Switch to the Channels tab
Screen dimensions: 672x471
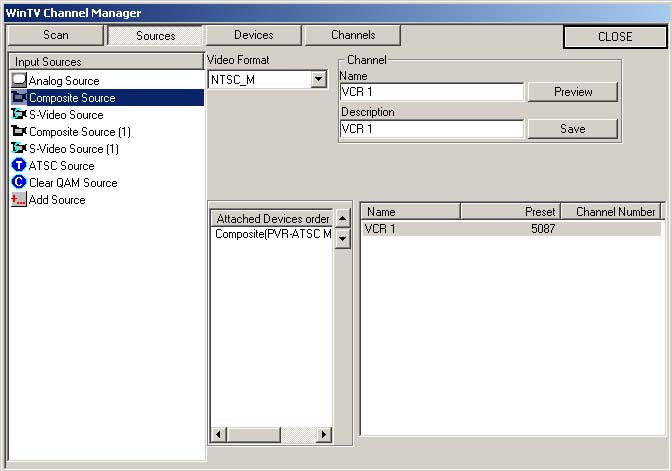(353, 35)
